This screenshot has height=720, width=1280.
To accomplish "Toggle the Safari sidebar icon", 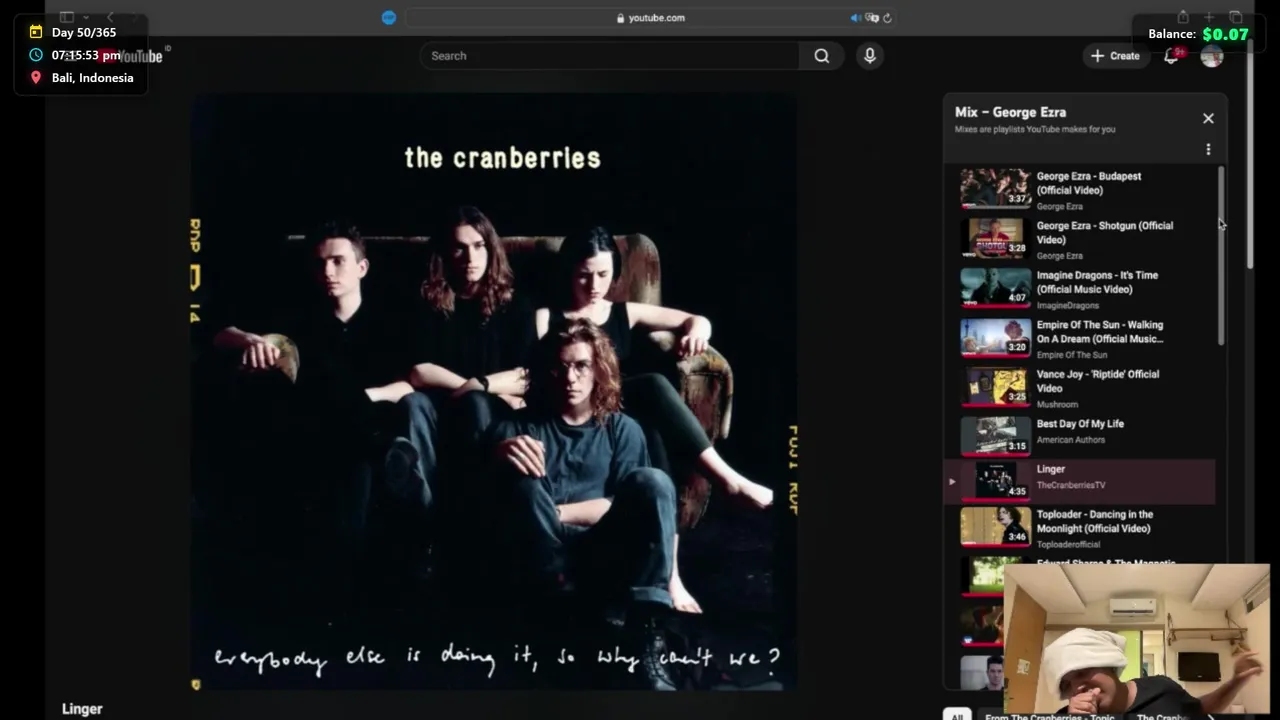I will click(67, 17).
